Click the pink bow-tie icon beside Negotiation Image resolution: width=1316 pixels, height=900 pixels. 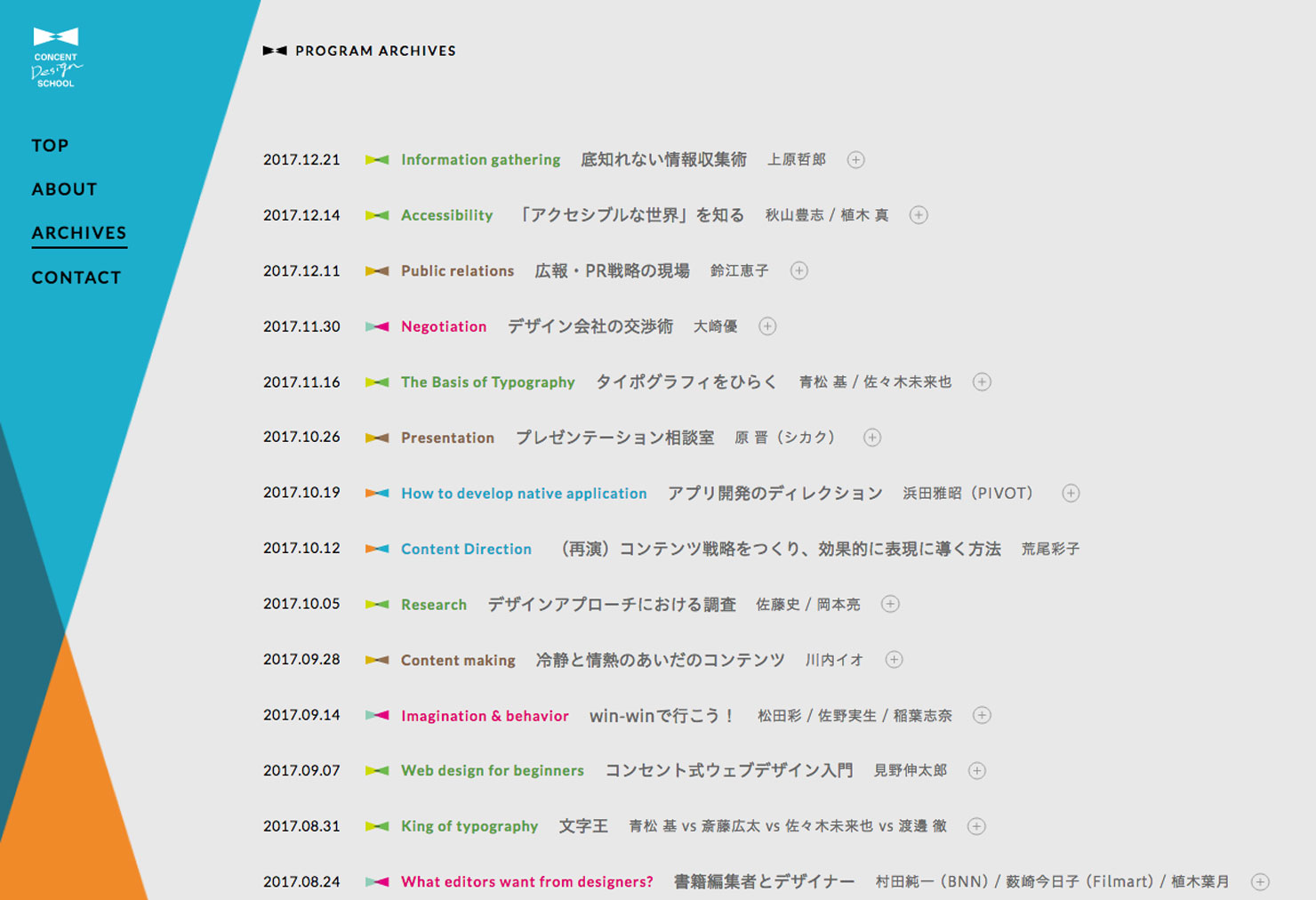pos(377,326)
